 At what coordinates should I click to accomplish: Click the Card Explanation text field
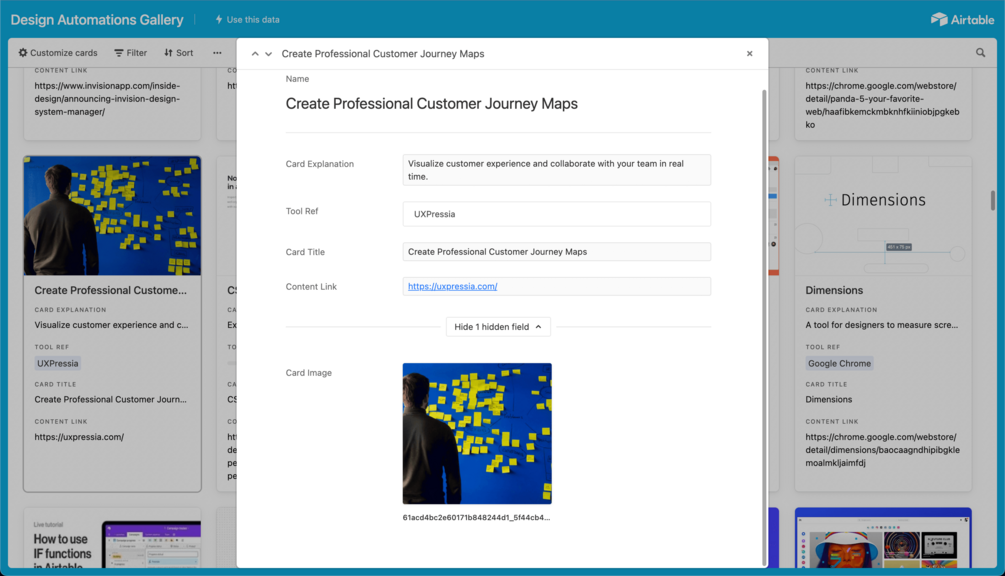point(556,170)
